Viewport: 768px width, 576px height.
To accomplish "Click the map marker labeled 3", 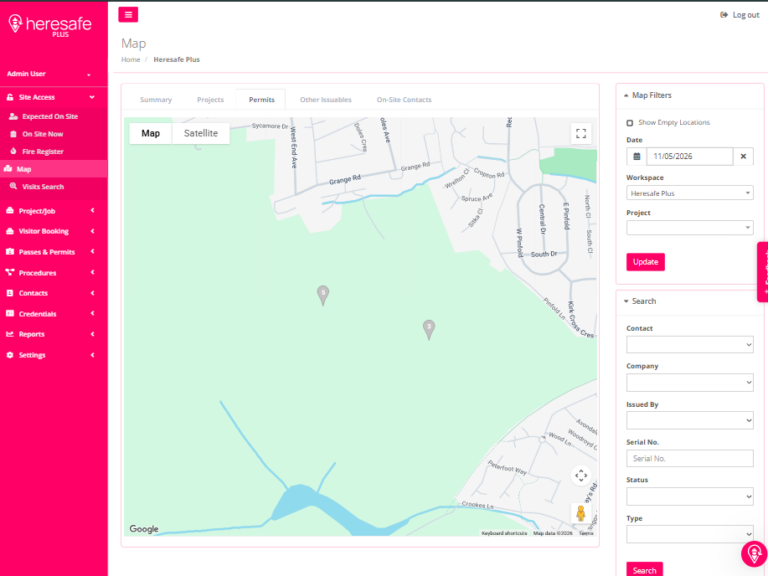I will tap(429, 329).
